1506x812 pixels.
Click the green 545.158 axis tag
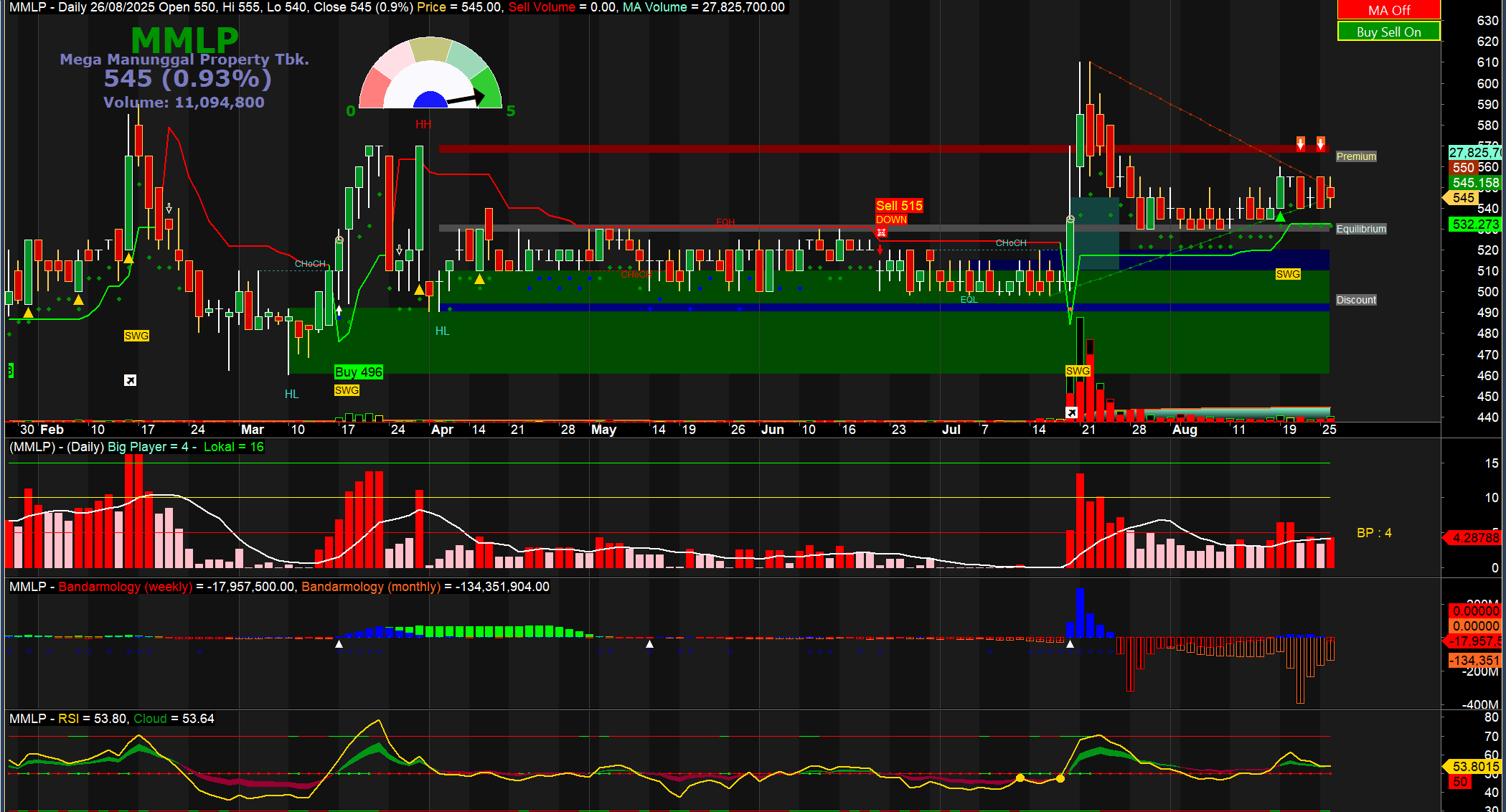tap(1475, 183)
